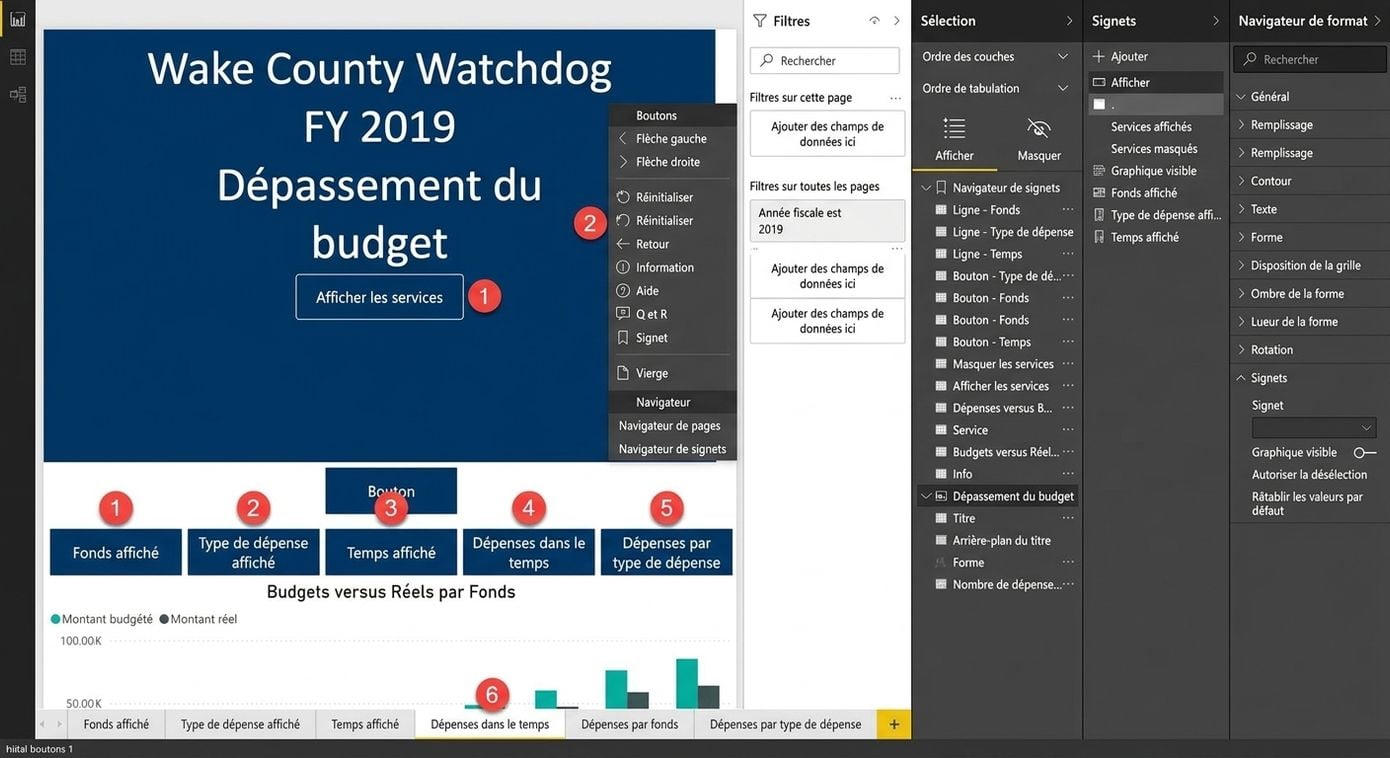Collapse the Navigateur de signets group
This screenshot has width=1390, height=758.
pyautogui.click(x=926, y=188)
